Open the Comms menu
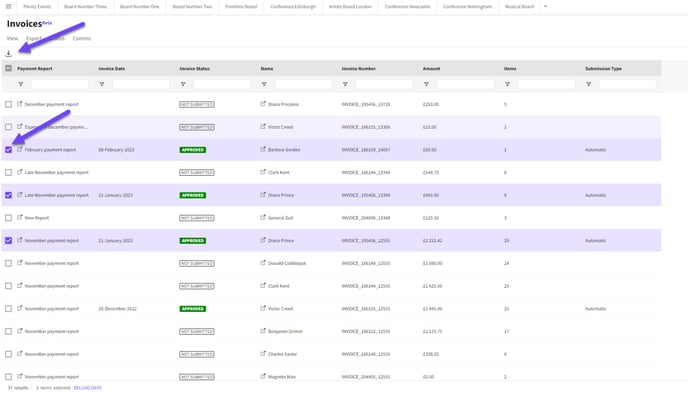Viewport: 688px width, 393px height. 82,39
